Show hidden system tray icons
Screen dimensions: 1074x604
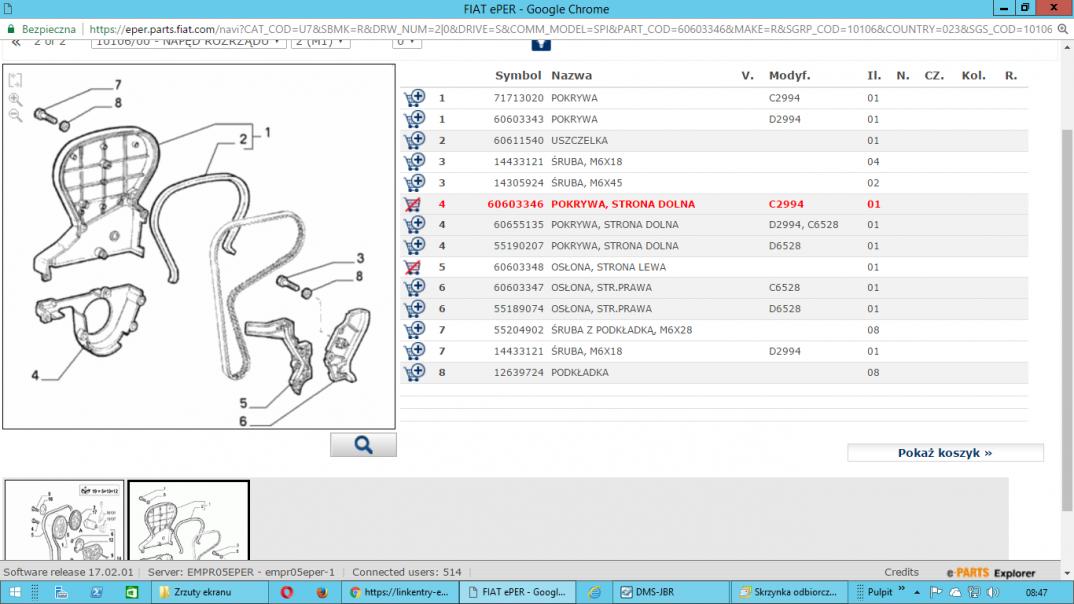pyautogui.click(x=917, y=592)
